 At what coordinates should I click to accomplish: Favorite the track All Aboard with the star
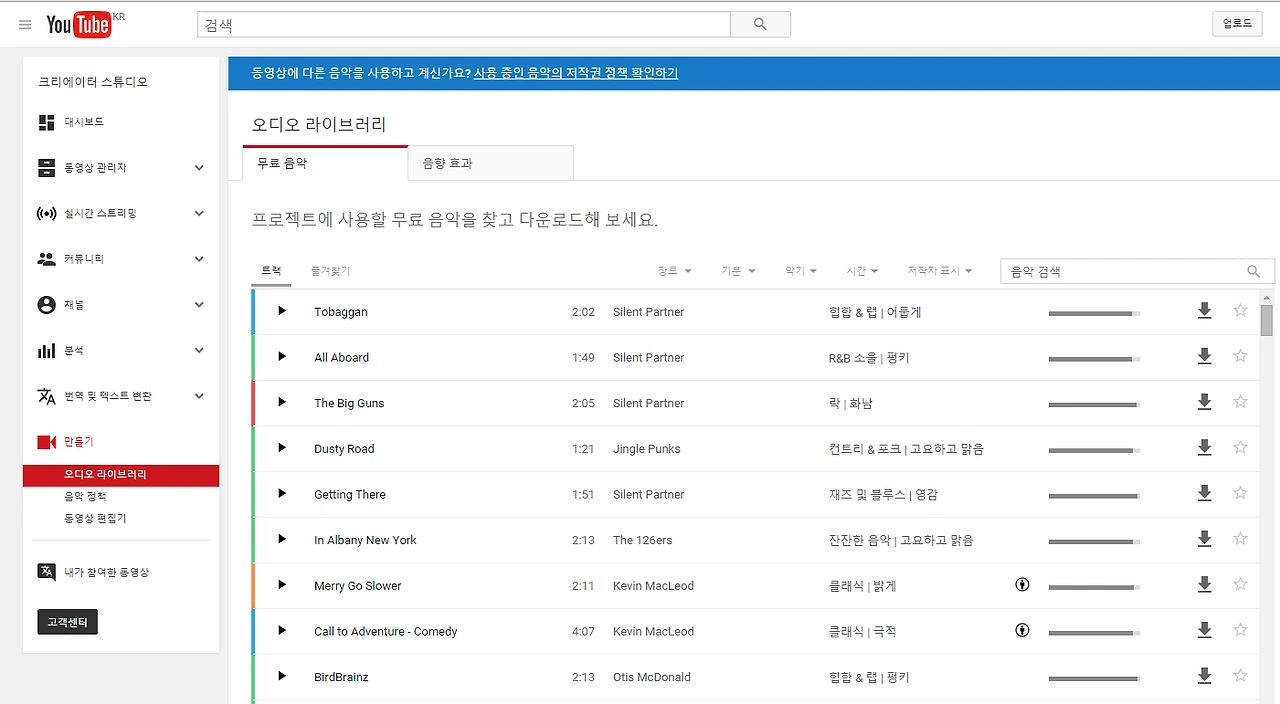point(1240,356)
